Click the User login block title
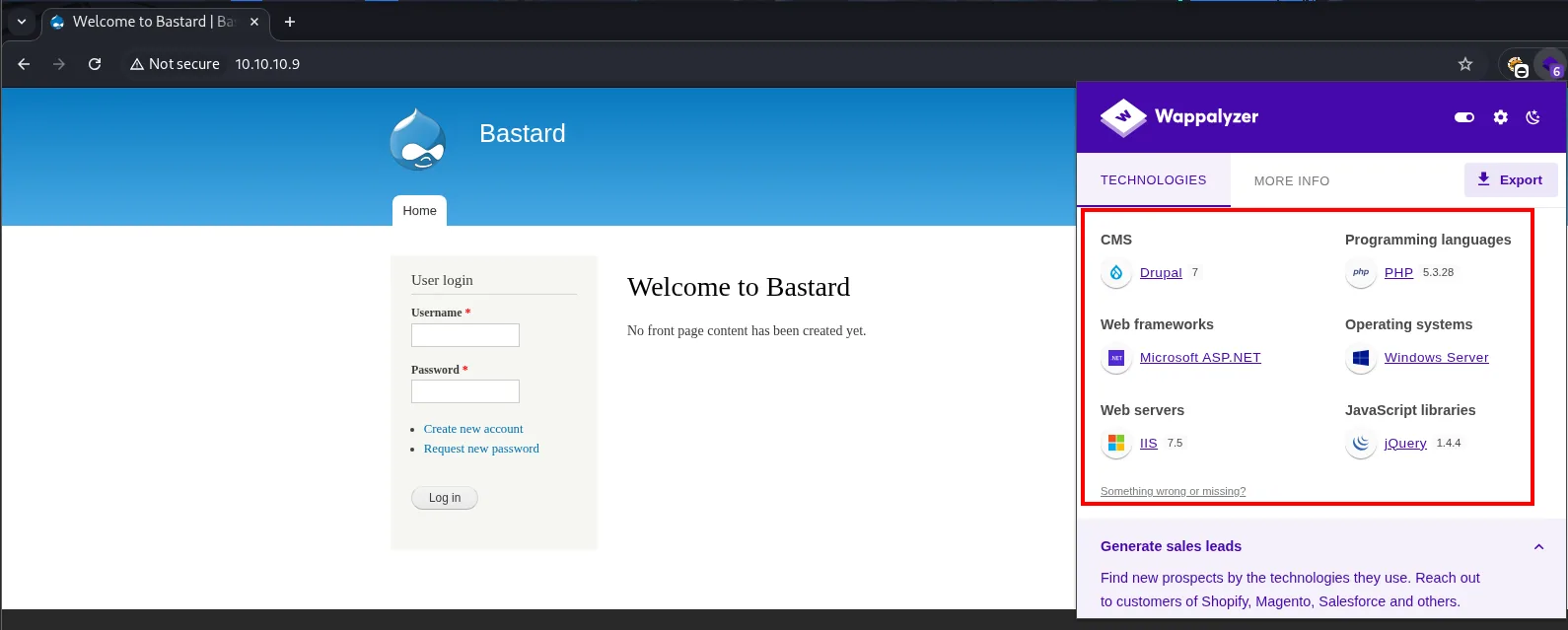Viewport: 1568px width, 630px height. click(x=442, y=280)
